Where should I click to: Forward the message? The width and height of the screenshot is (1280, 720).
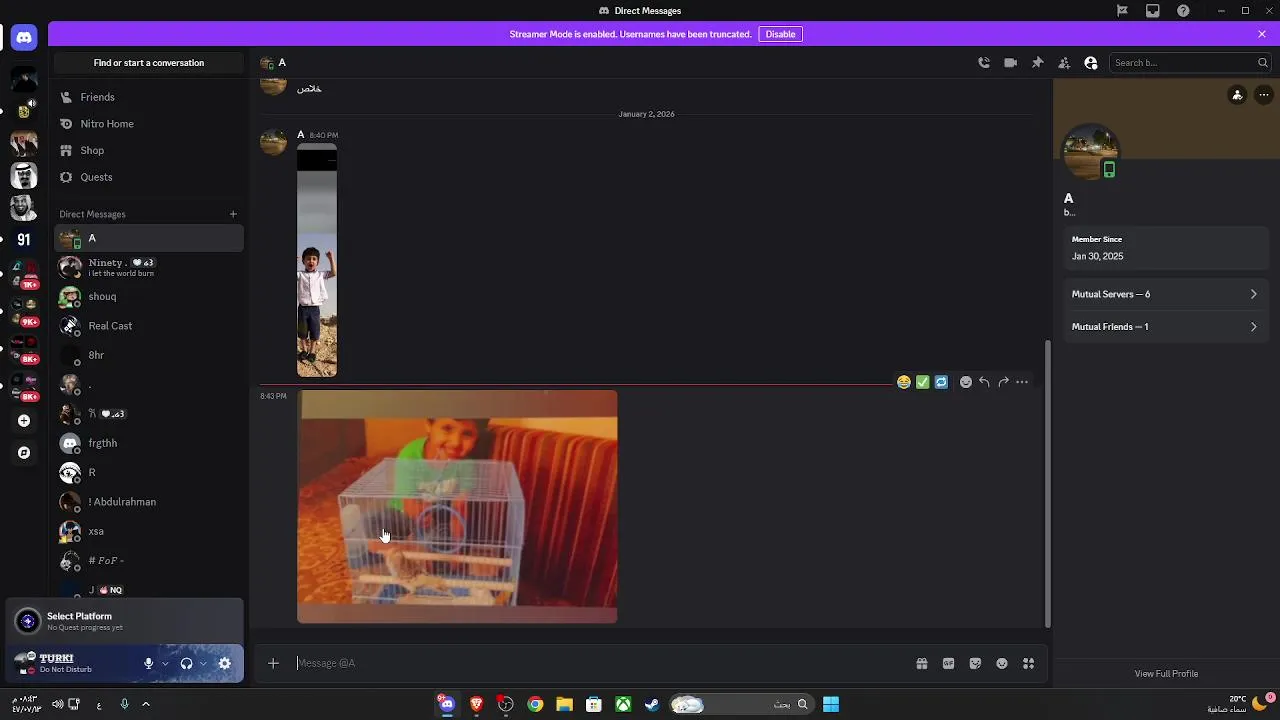[1003, 382]
